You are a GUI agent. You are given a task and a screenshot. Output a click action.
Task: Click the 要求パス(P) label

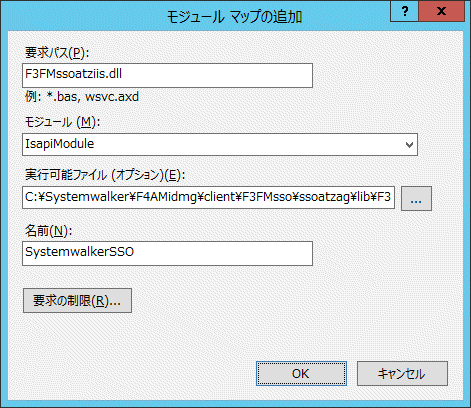tap(57, 53)
